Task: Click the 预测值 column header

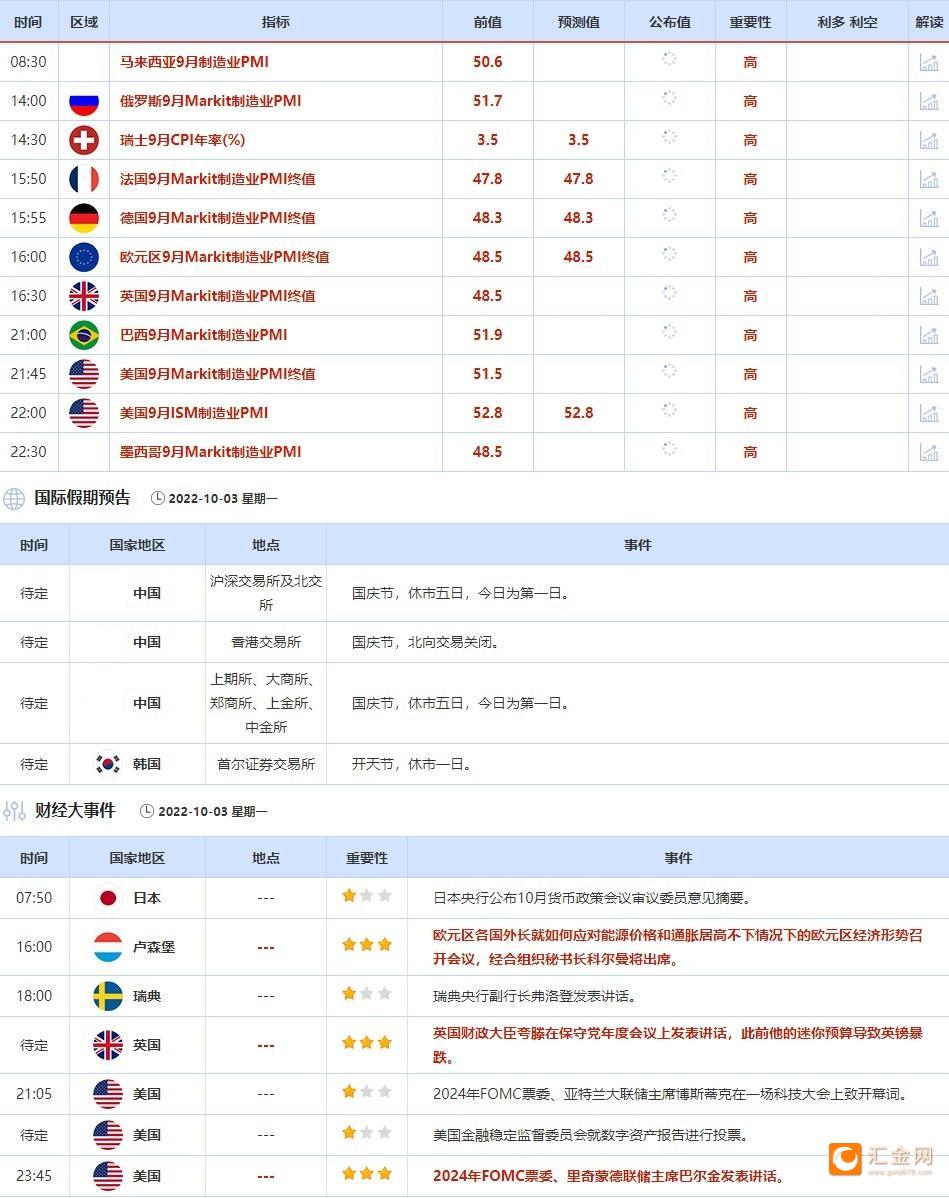Action: coord(578,21)
